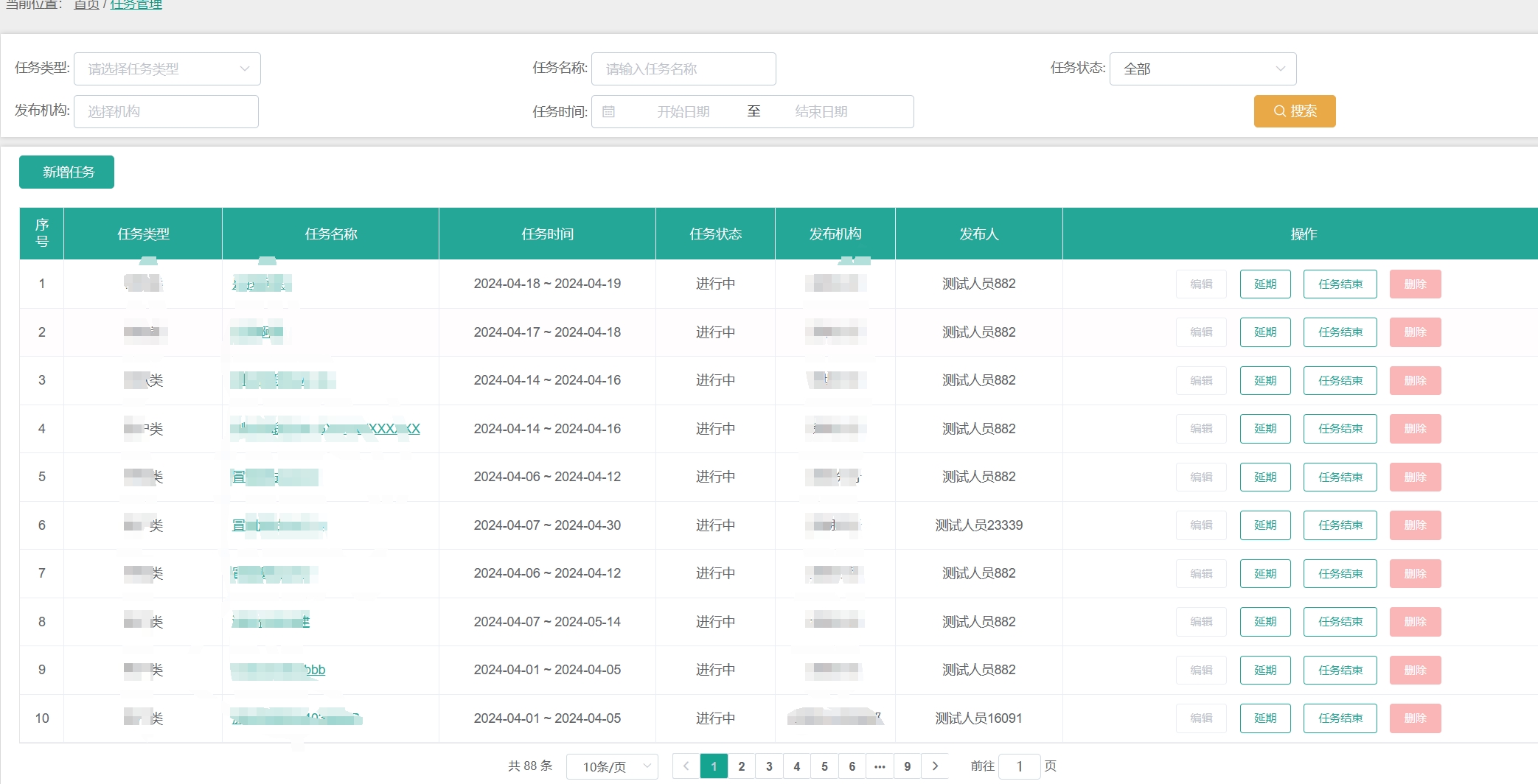Select page 4 in pagination
Viewport: 1538px width, 784px height.
pyautogui.click(x=797, y=766)
